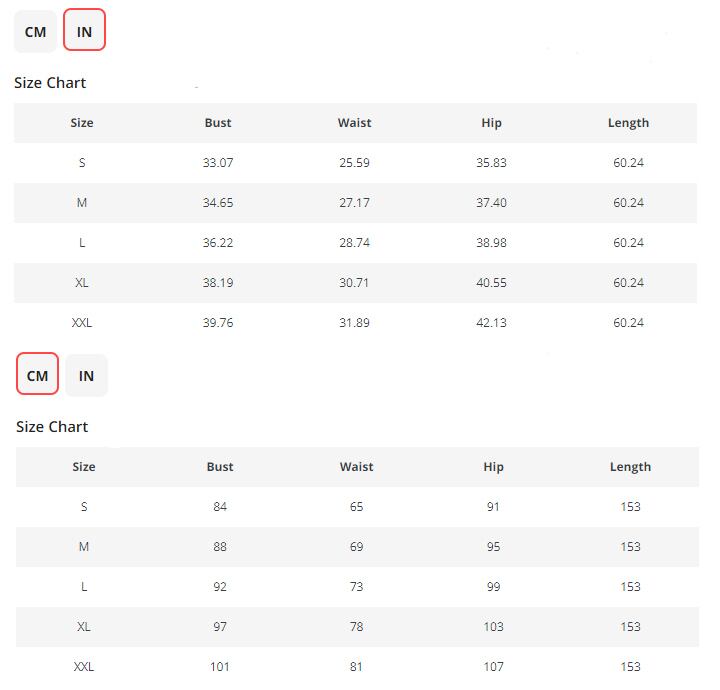Select the 33.07 bust value cell
Viewport: 720px width, 690px height.
pos(218,163)
